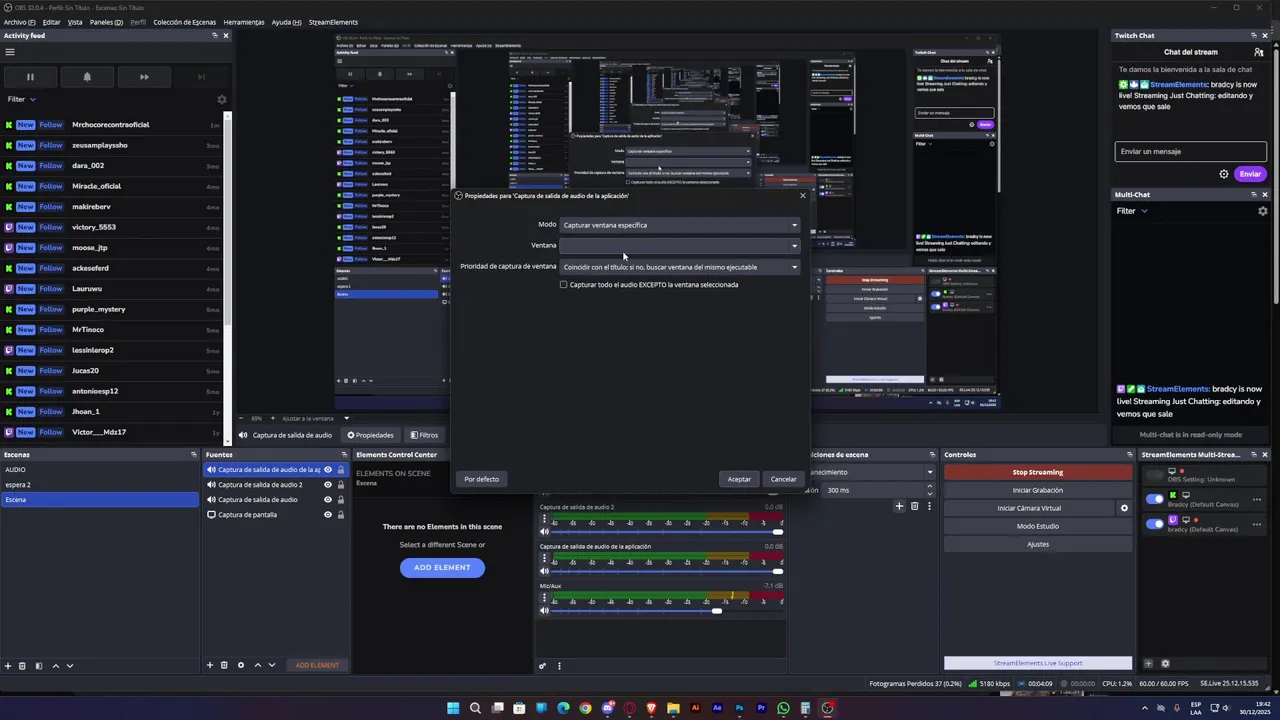Open the scene filters icon in Escenas
1280x720 pixels.
[x=39, y=666]
